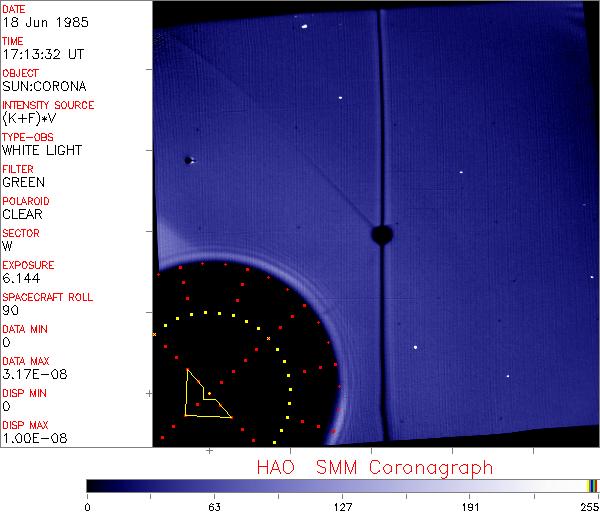
Task: Click the 191 label under the colorbar
Action: click(x=469, y=504)
